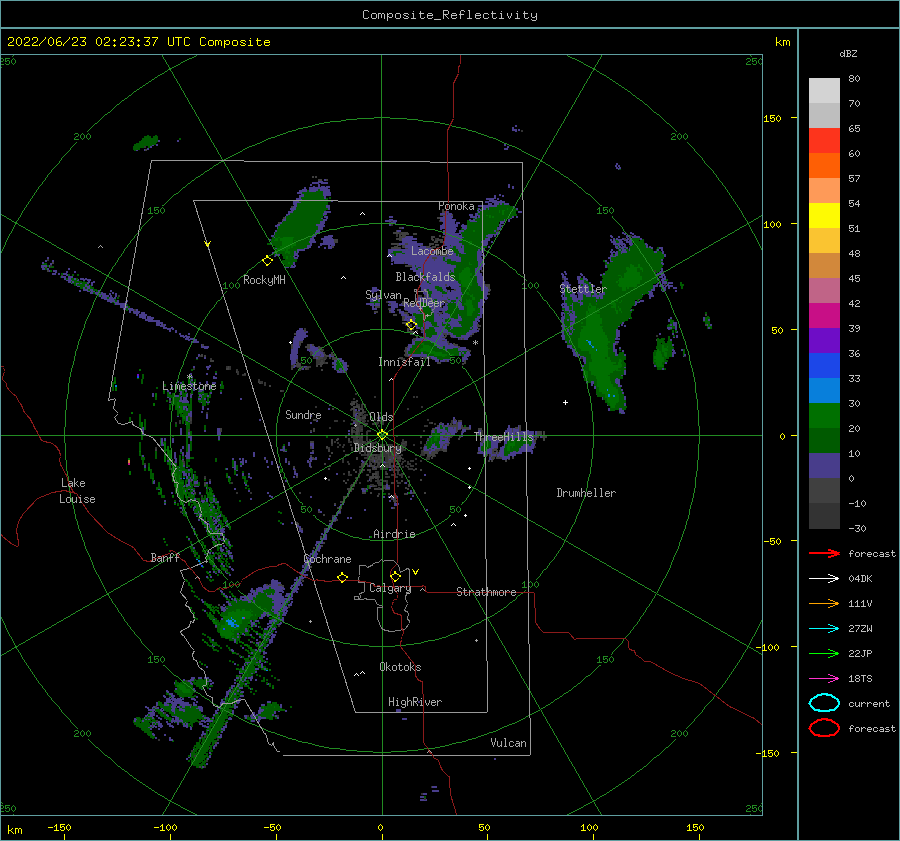Click the Strathmore label
Viewport: 900px width, 841px height.
pyautogui.click(x=486, y=592)
